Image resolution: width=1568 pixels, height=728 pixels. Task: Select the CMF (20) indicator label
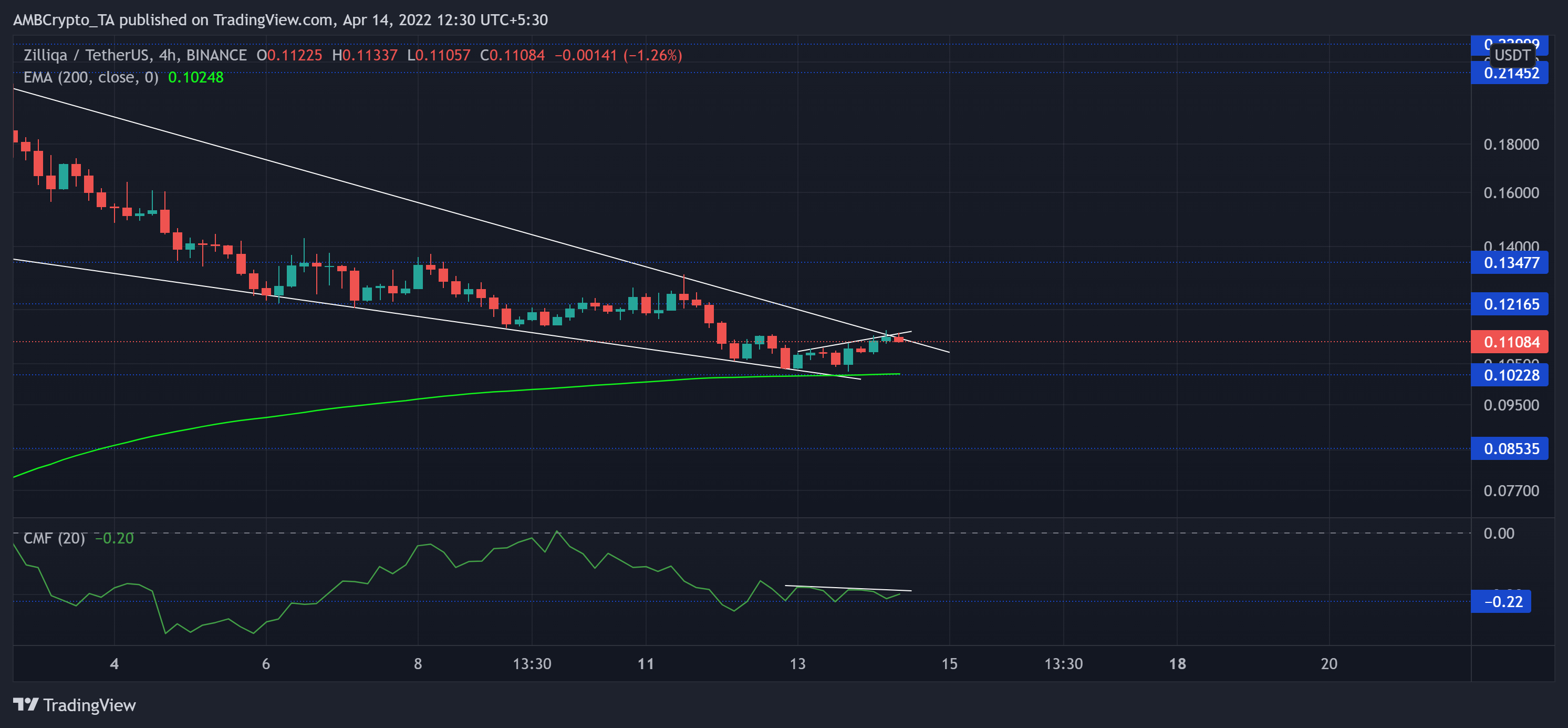click(55, 538)
